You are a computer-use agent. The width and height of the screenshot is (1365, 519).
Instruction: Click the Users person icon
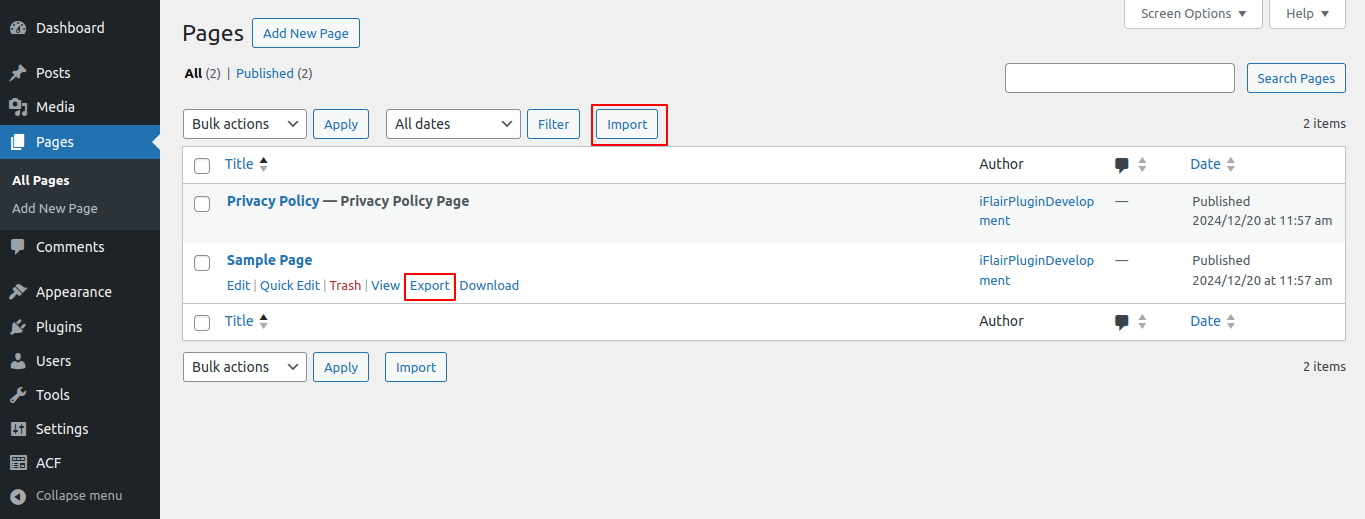coord(18,361)
